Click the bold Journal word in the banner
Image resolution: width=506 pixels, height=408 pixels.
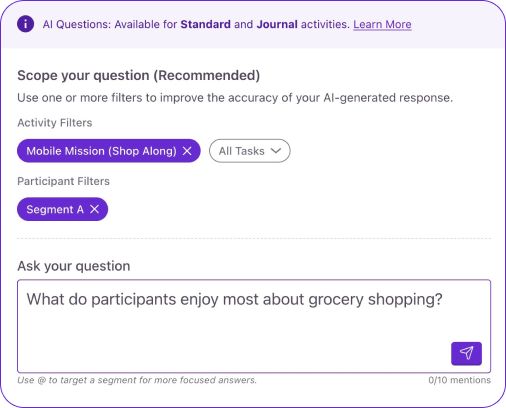tap(277, 24)
